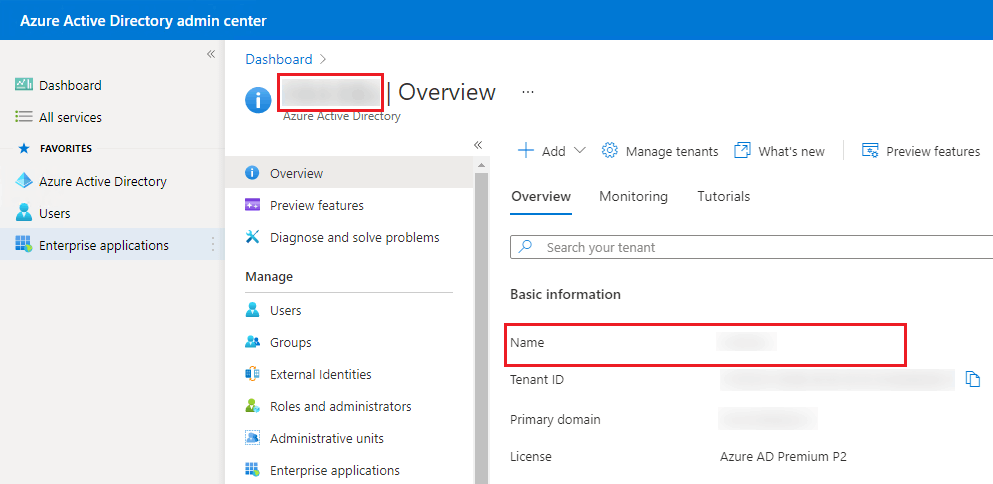Click the blue info icon beside Overview title
Screen dimensions: 993x484
258,100
